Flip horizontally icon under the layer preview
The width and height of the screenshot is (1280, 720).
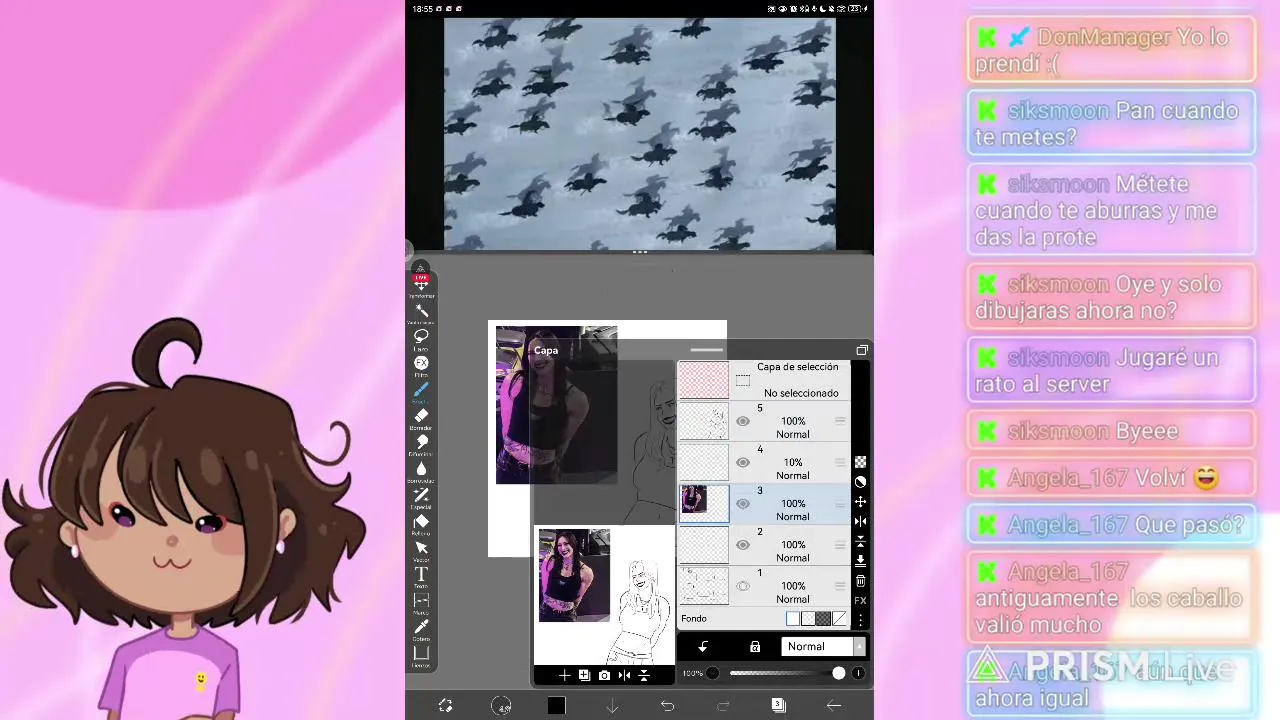point(624,676)
